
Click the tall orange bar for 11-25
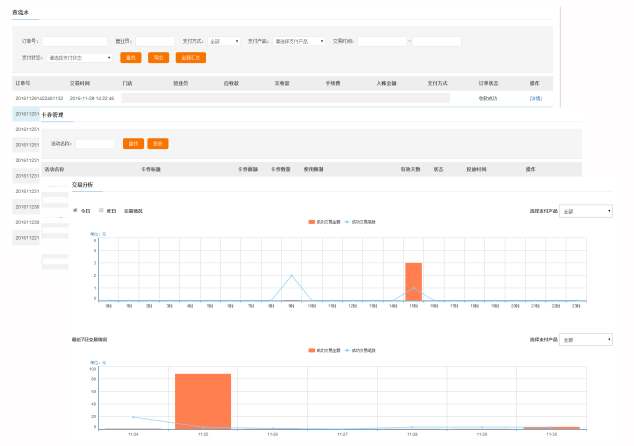[203, 400]
